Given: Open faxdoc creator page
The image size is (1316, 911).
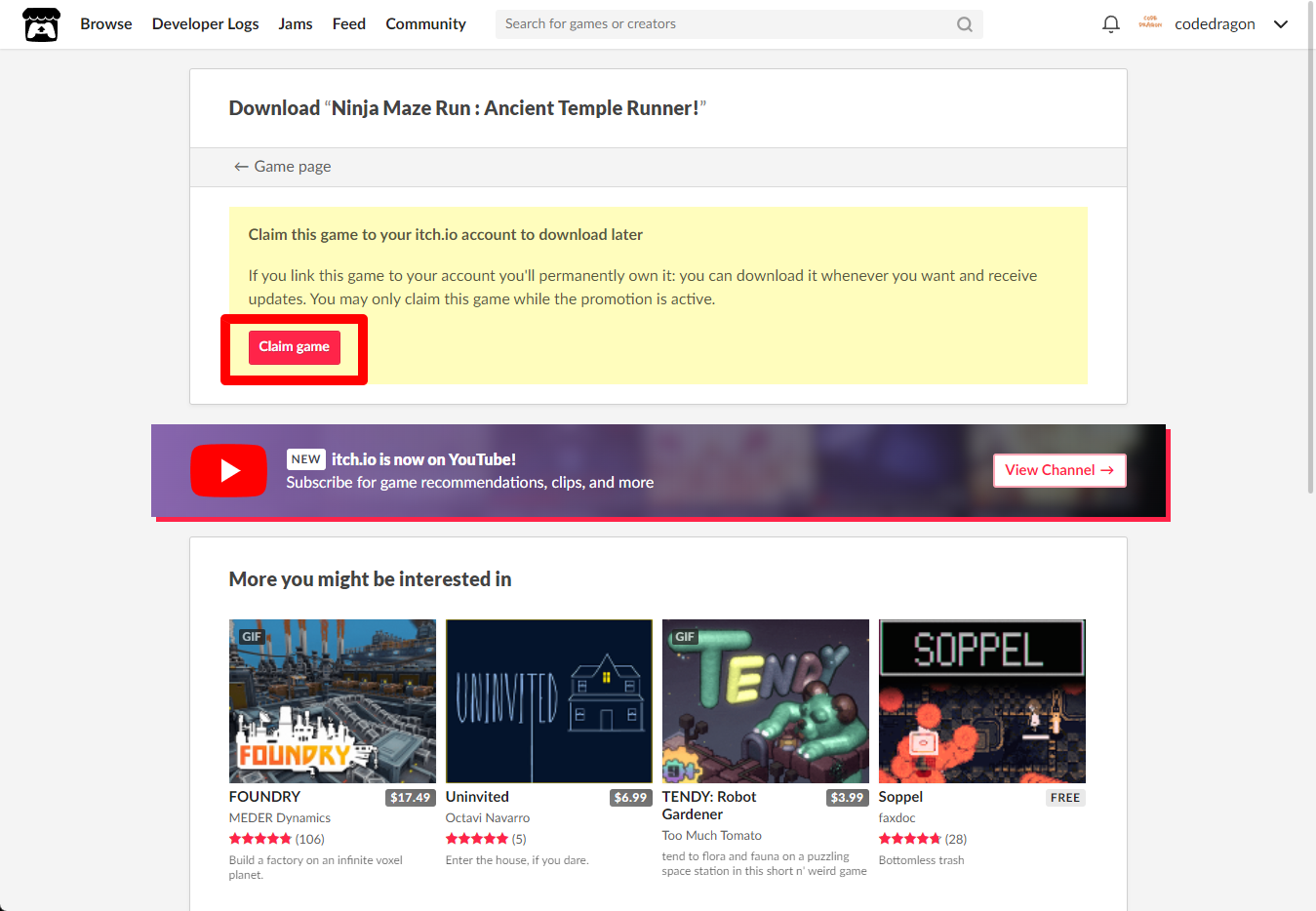Looking at the screenshot, I should pos(897,818).
